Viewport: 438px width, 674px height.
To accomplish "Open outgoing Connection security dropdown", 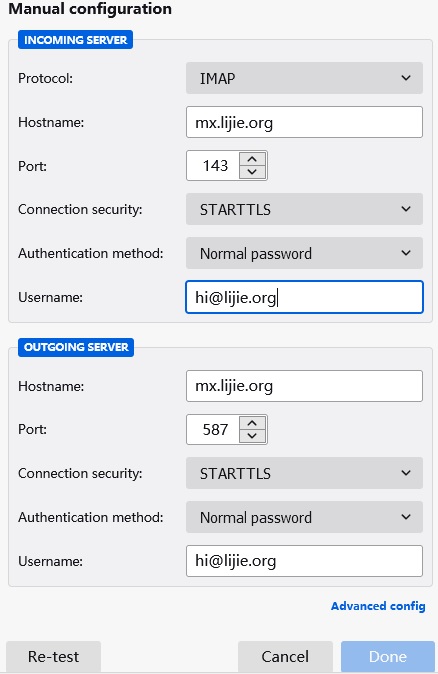I will click(304, 473).
